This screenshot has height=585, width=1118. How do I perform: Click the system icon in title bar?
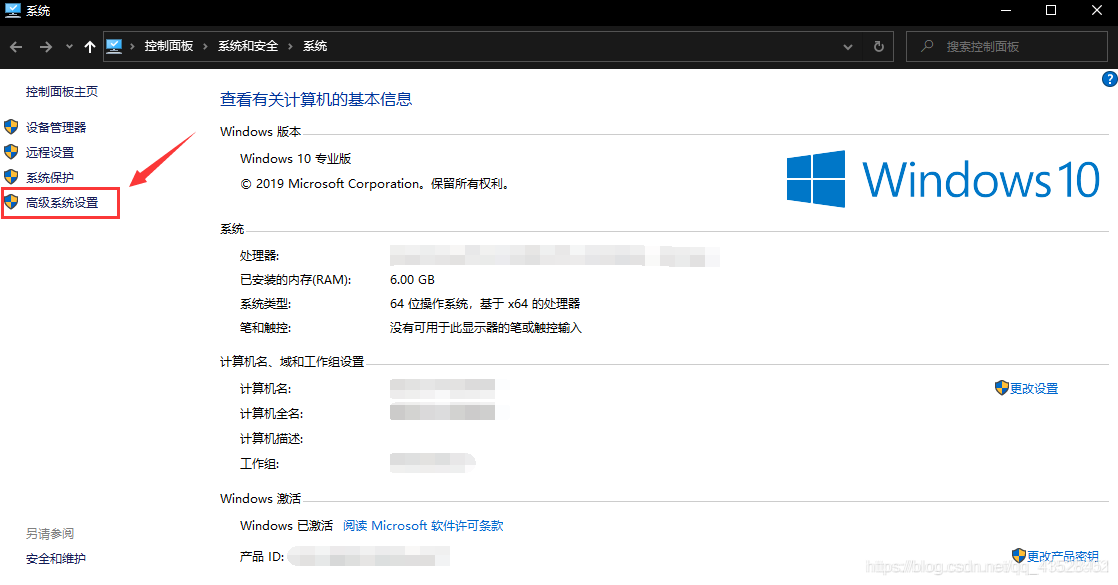(13, 10)
